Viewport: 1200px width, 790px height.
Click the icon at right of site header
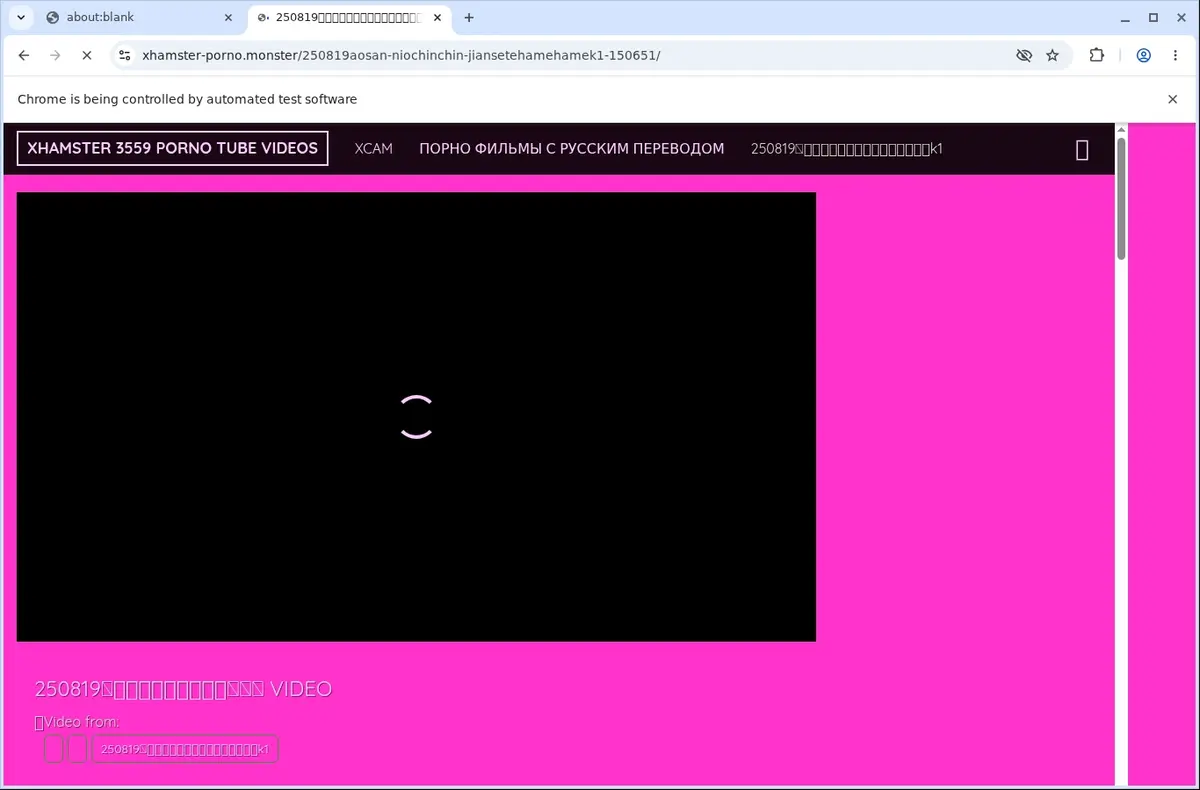[1082, 150]
